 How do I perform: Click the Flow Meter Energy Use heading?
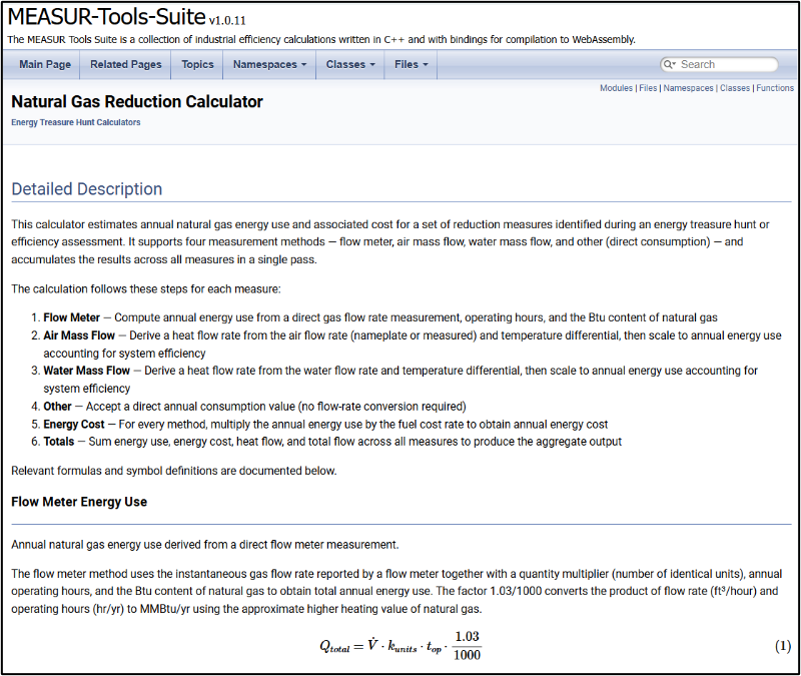tap(79, 502)
